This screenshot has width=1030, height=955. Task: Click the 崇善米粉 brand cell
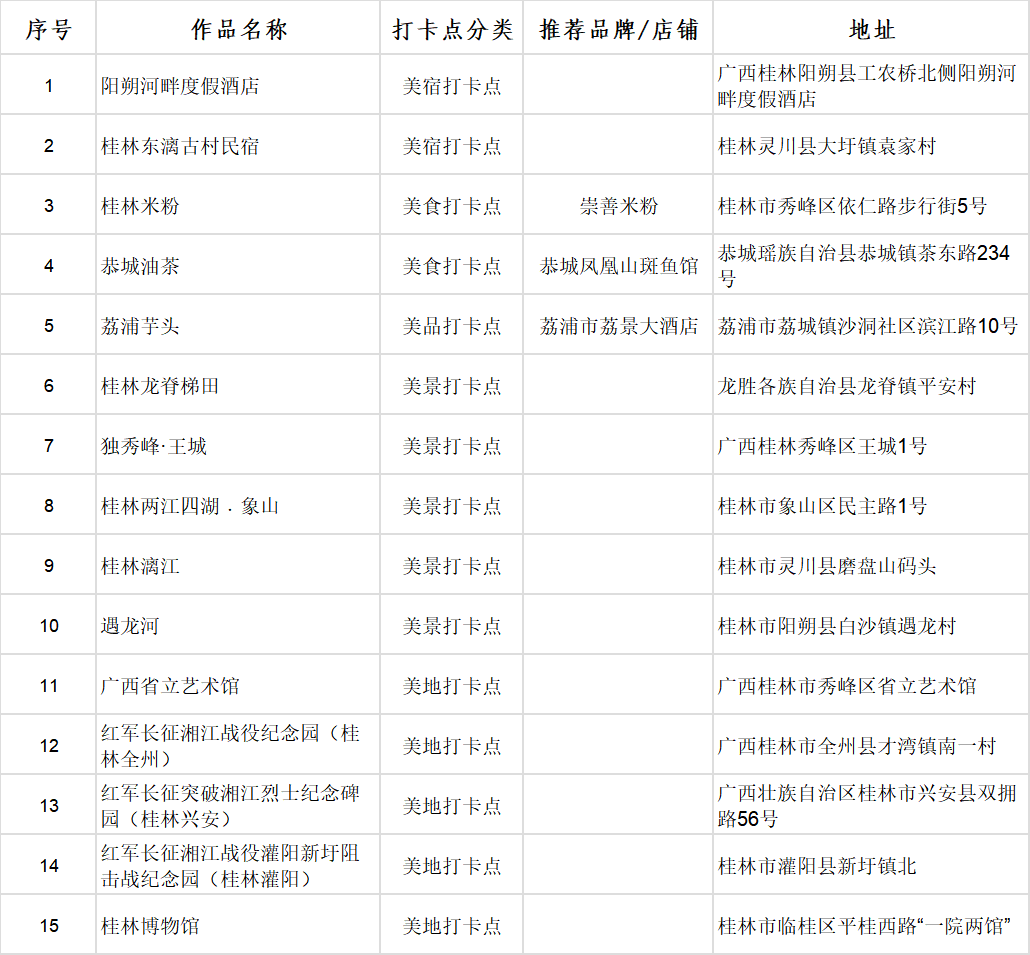[618, 206]
